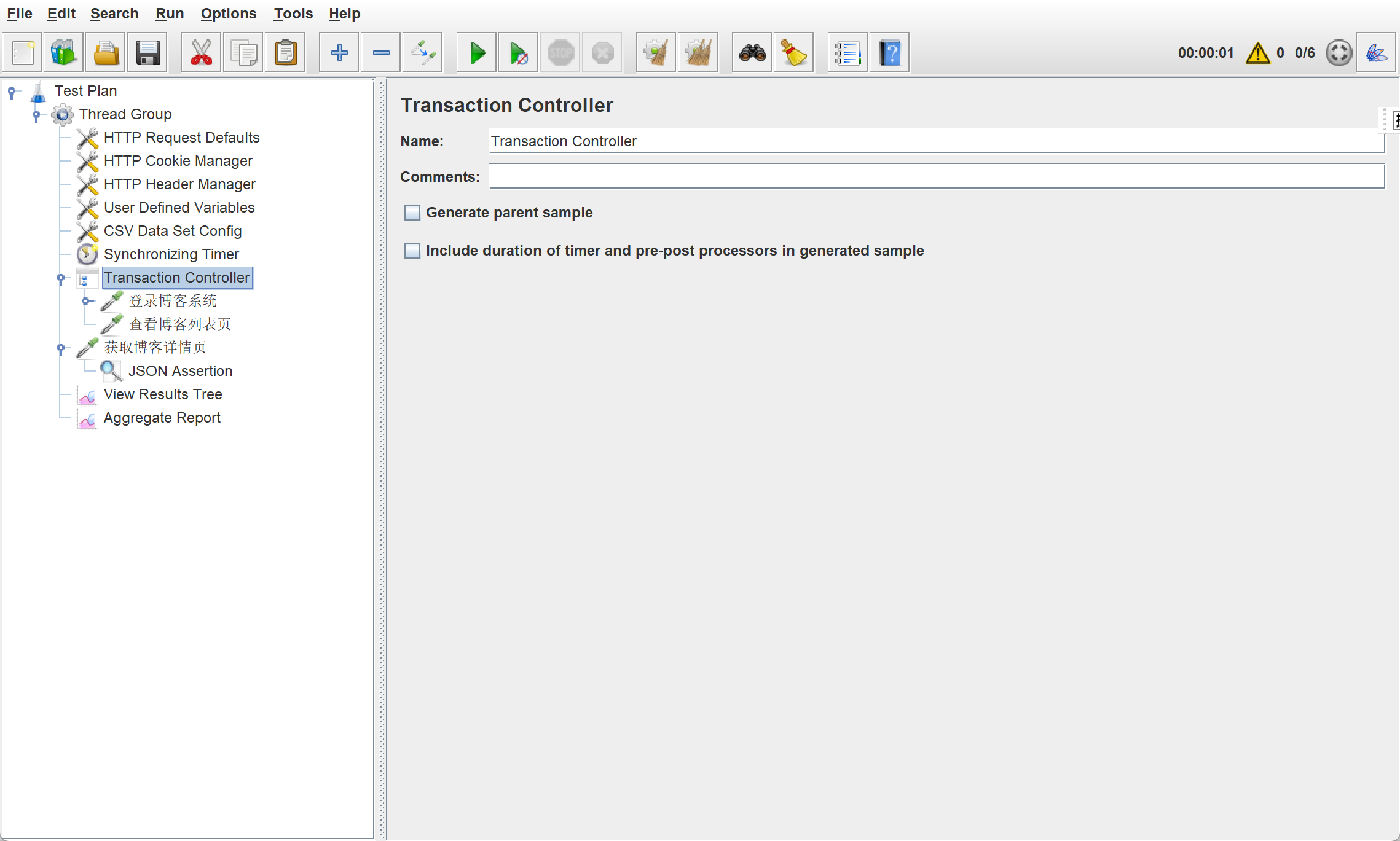Click Start no pauses icon
The height and width of the screenshot is (841, 1400).
click(518, 53)
